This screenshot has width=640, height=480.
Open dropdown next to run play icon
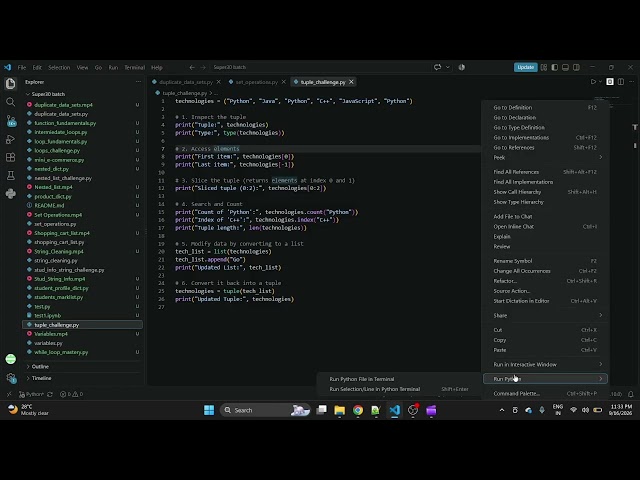(x=600, y=82)
